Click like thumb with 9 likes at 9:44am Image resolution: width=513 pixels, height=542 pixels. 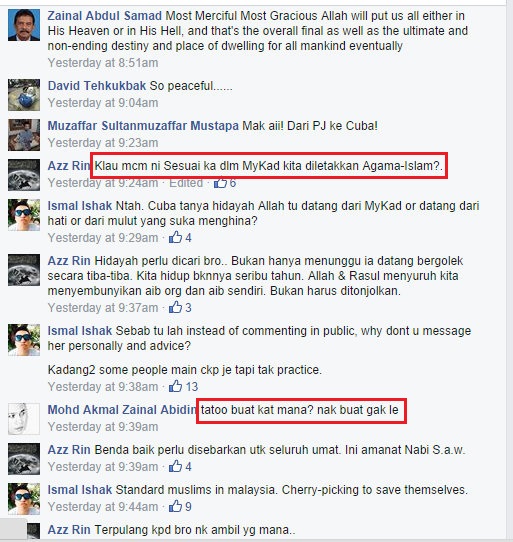coord(175,506)
